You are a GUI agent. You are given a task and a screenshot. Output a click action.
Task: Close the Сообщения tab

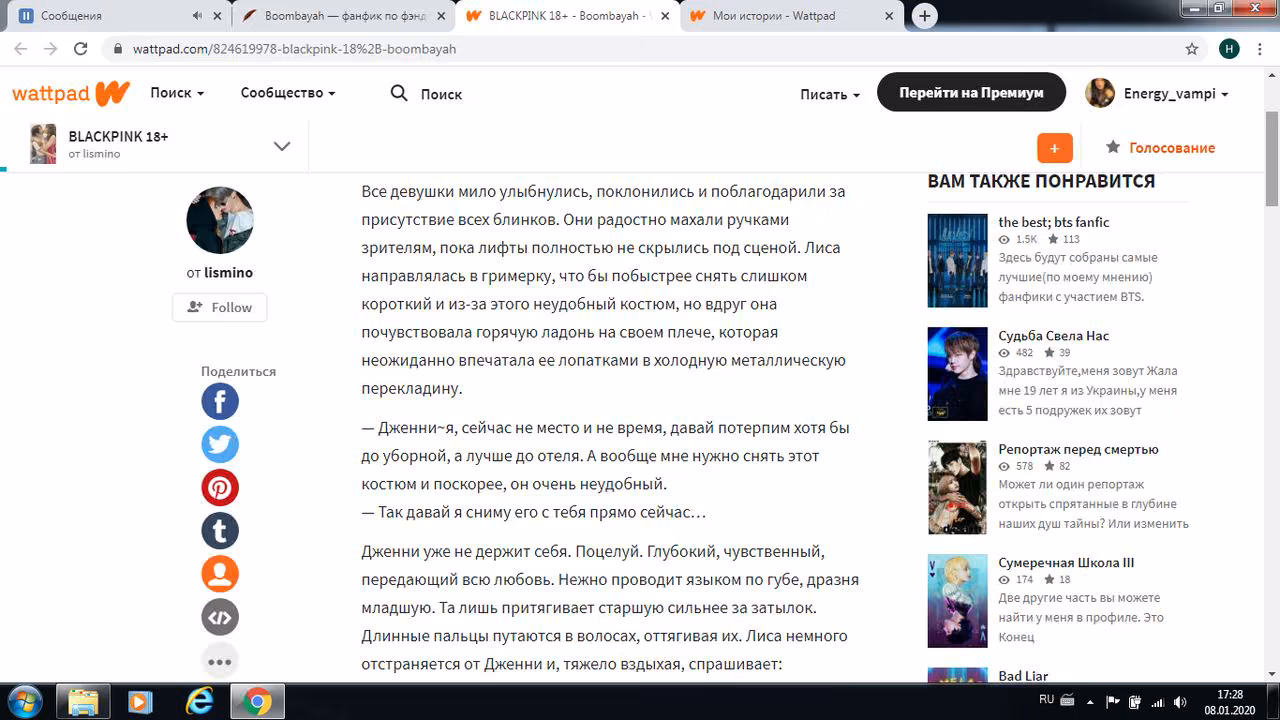[x=217, y=16]
